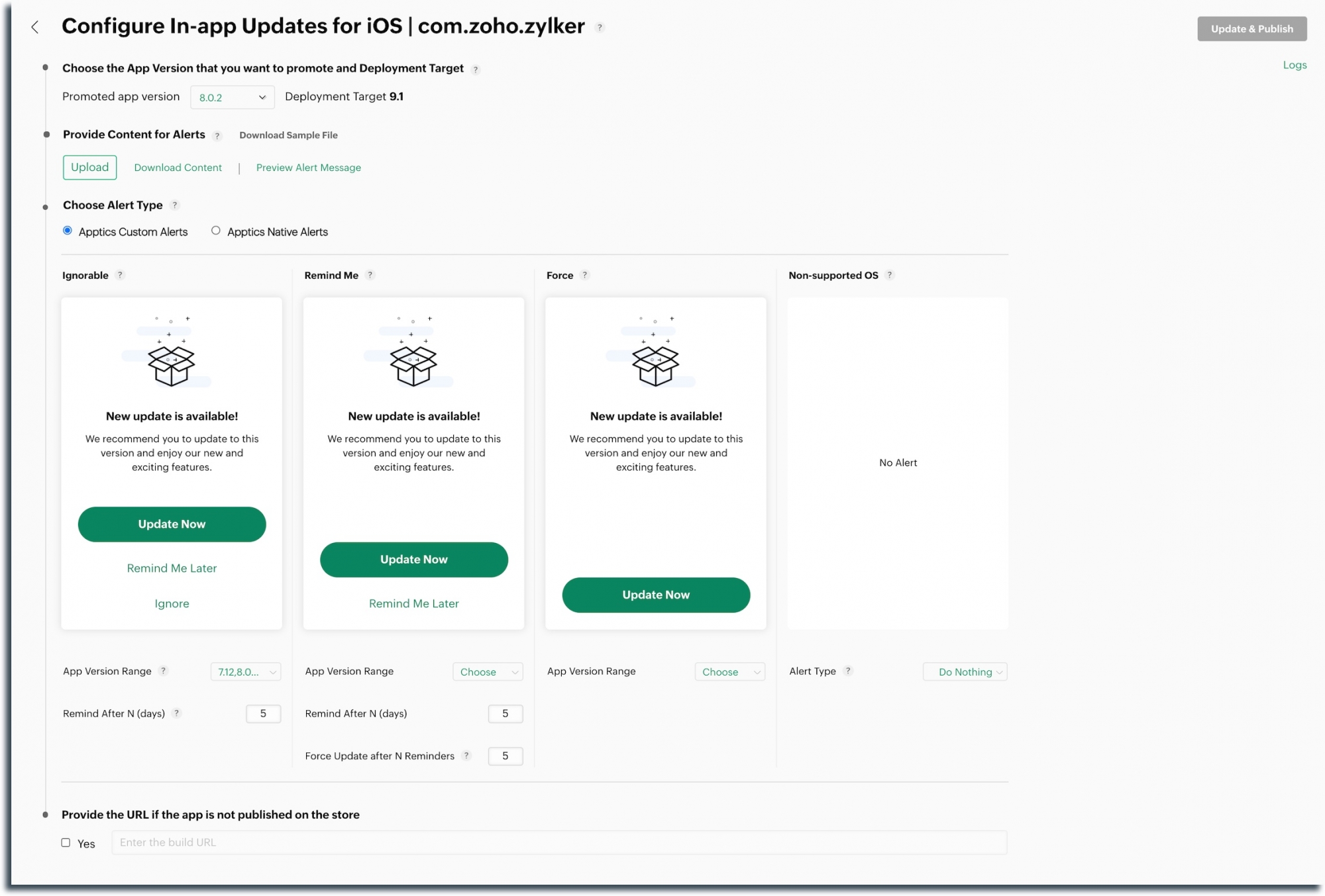The width and height of the screenshot is (1325, 896).
Task: Check the Yes checkbox for build URL
Action: (x=66, y=843)
